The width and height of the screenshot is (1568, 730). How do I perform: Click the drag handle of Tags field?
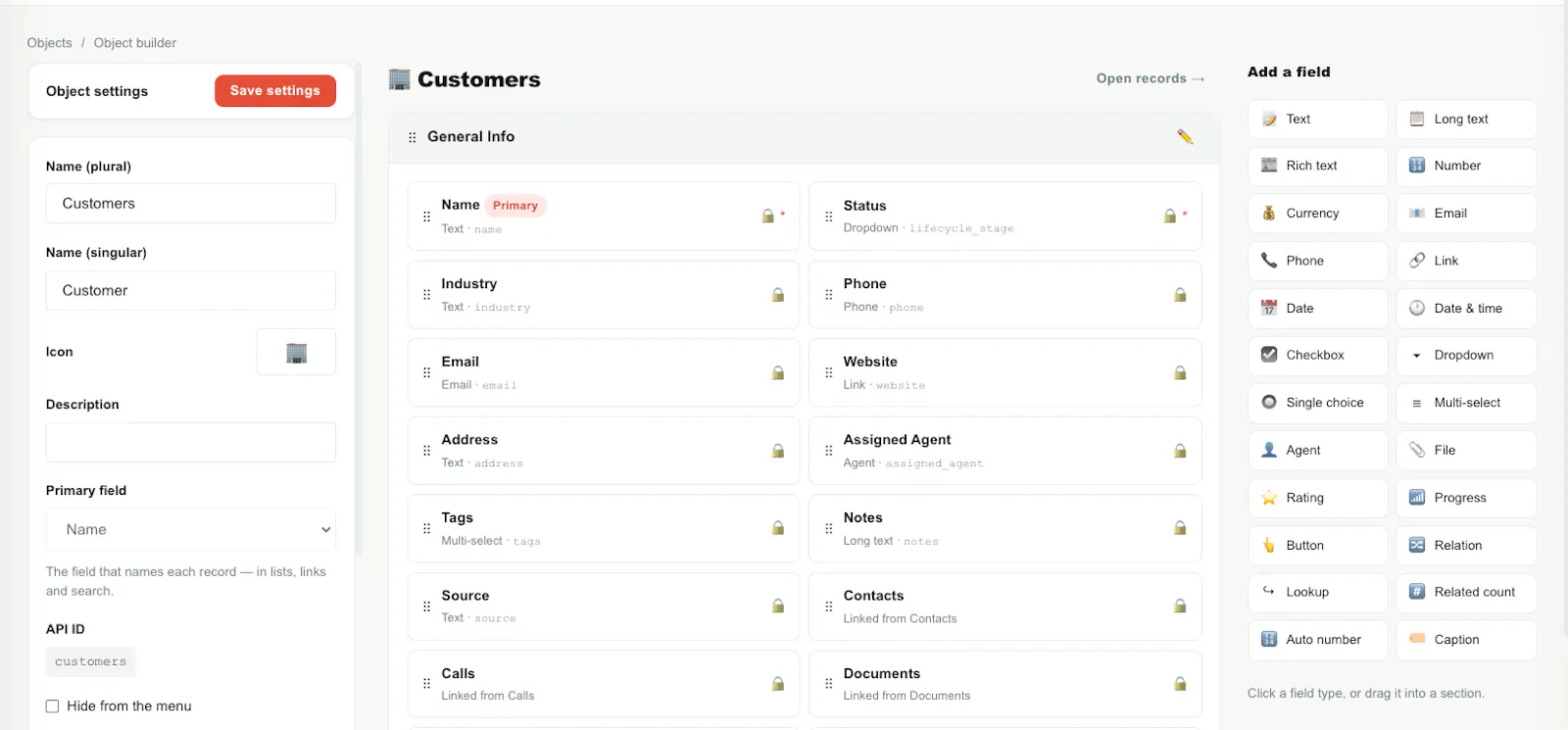point(426,529)
